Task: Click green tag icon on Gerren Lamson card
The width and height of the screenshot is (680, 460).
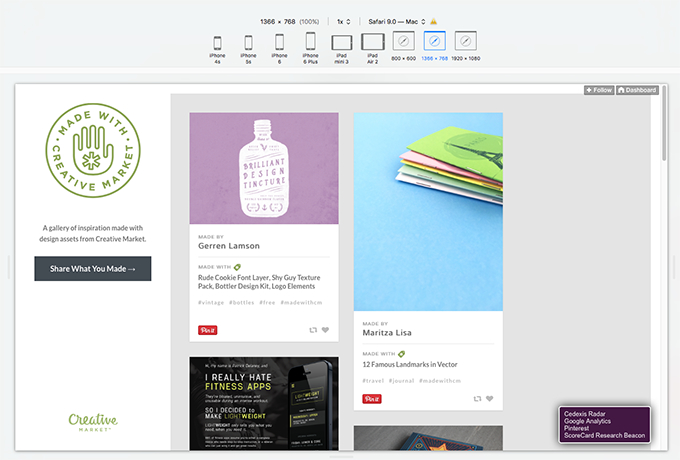Action: click(x=237, y=267)
